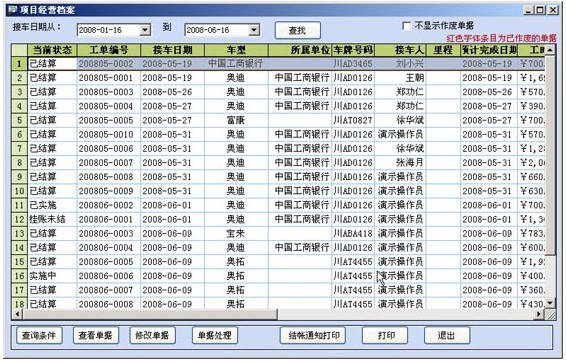Viewport: 566px width, 361px height.
Task: Click the 富康 car model cell
Action: tap(236, 120)
